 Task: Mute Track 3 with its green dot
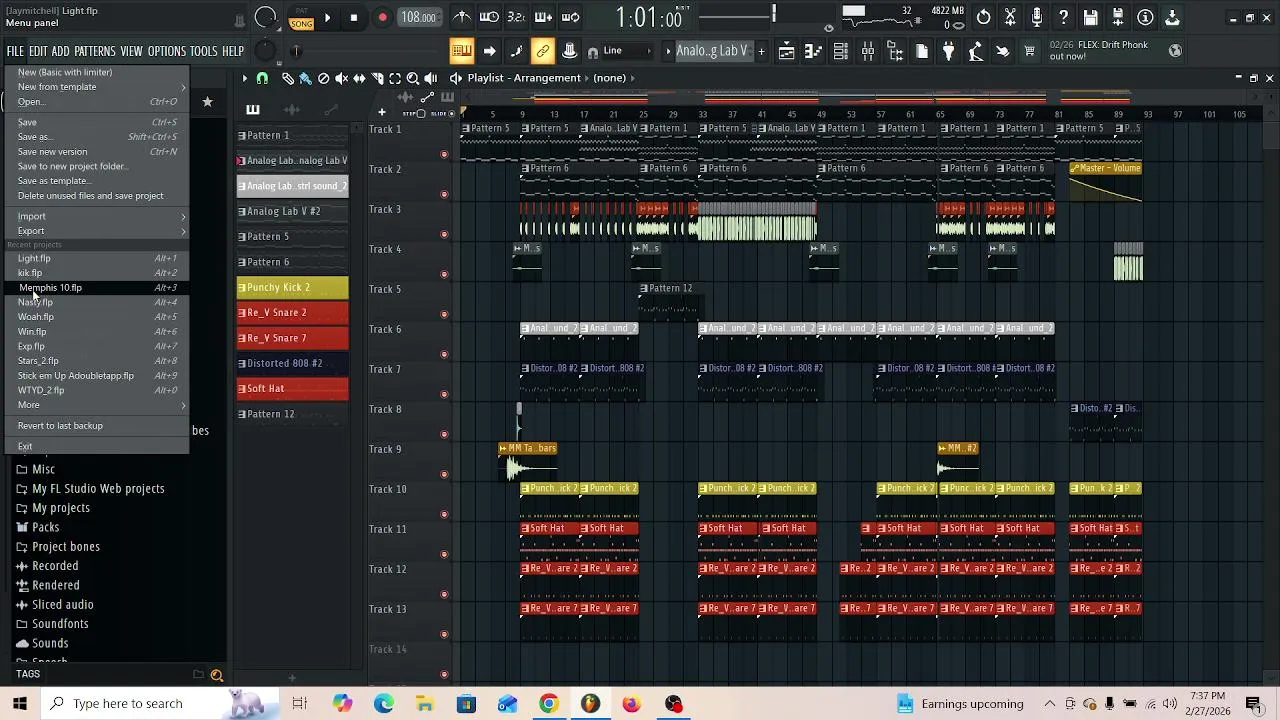(x=444, y=234)
